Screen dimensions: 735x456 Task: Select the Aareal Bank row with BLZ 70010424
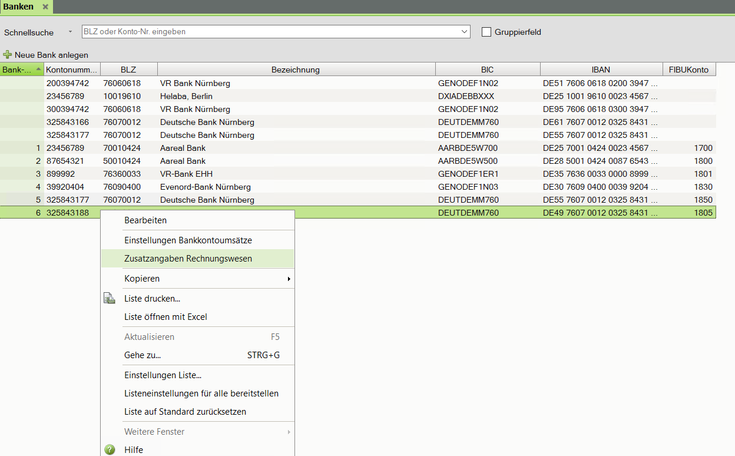tap(358, 148)
